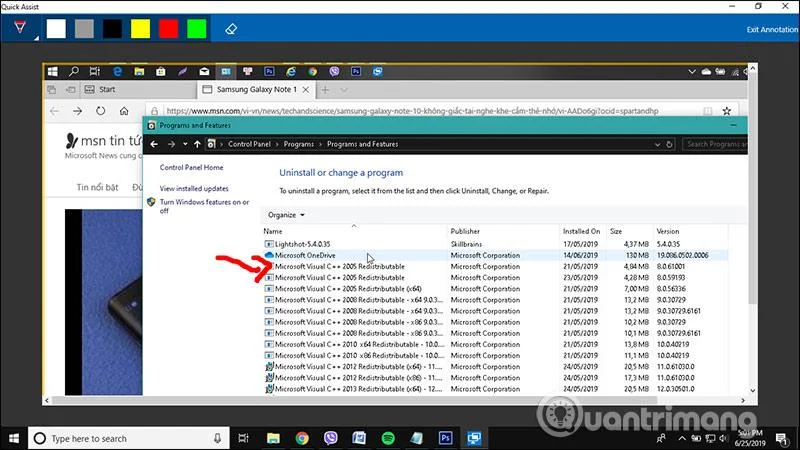Viewport: 800px width, 450px height.
Task: Select the eraser tool in annotation bar
Action: [231, 29]
